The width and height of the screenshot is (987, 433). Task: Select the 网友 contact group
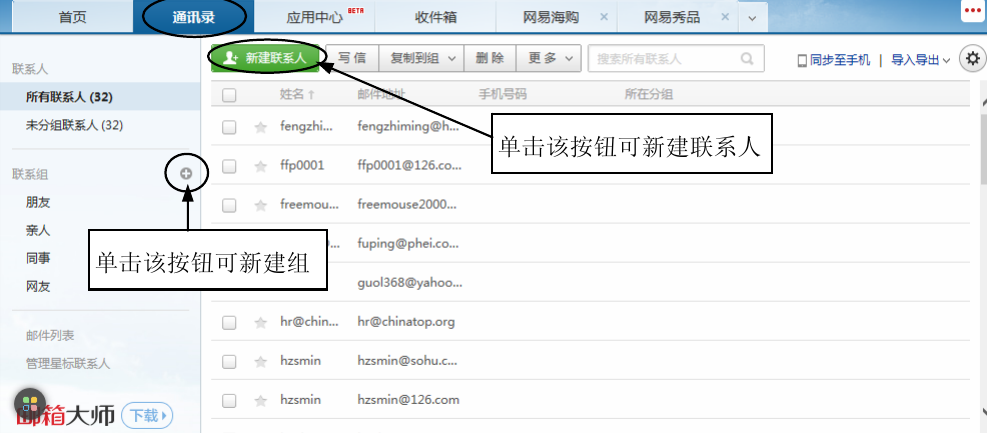pos(38,286)
